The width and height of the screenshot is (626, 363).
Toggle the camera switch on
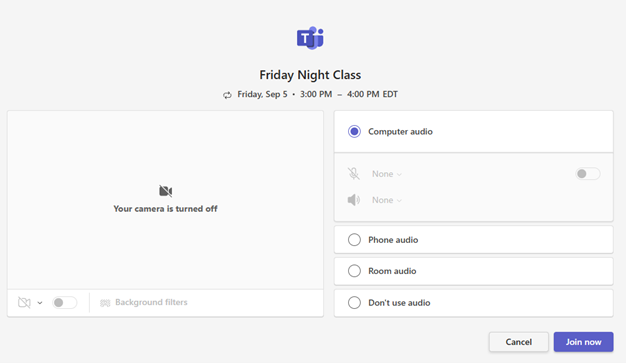(x=65, y=303)
